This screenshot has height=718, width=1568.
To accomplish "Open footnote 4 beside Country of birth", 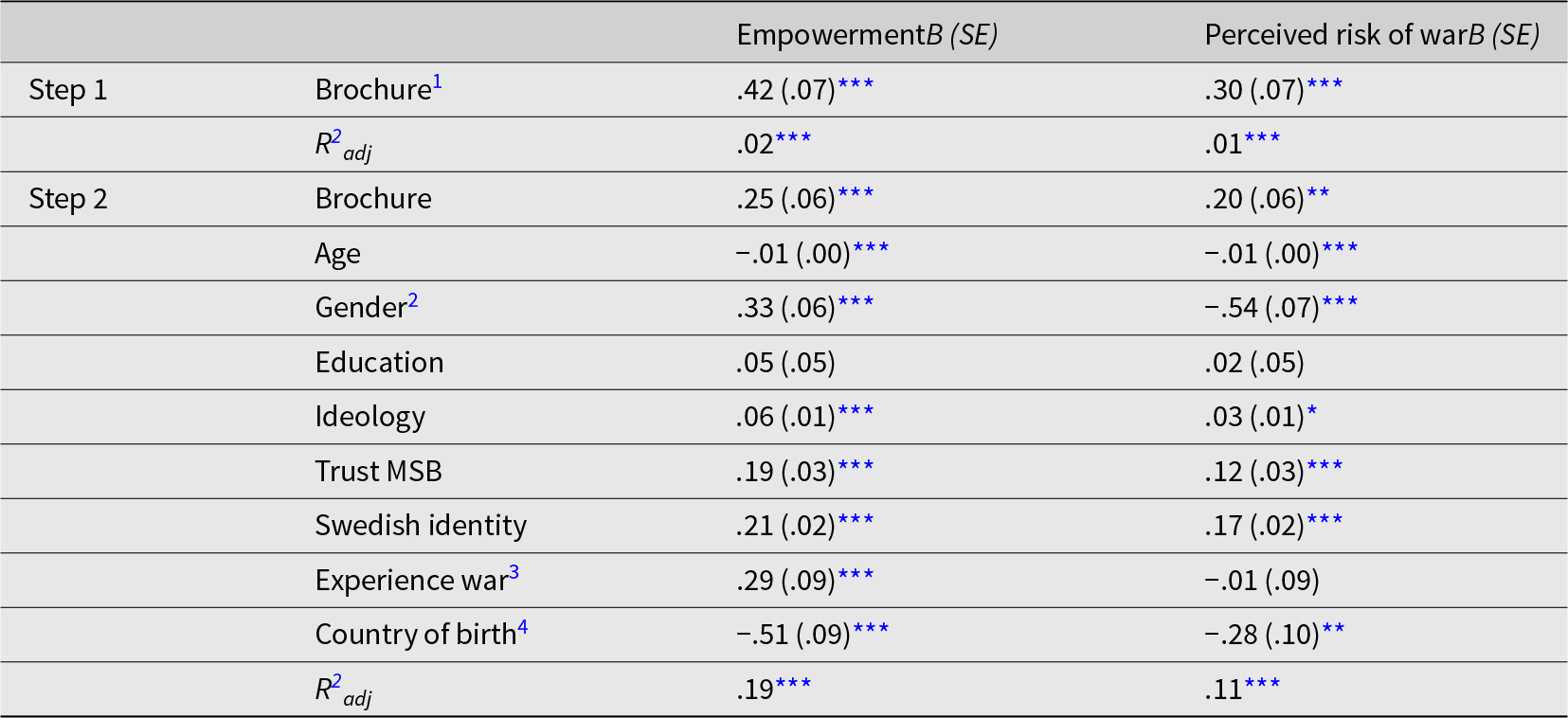I will pyautogui.click(x=522, y=628).
